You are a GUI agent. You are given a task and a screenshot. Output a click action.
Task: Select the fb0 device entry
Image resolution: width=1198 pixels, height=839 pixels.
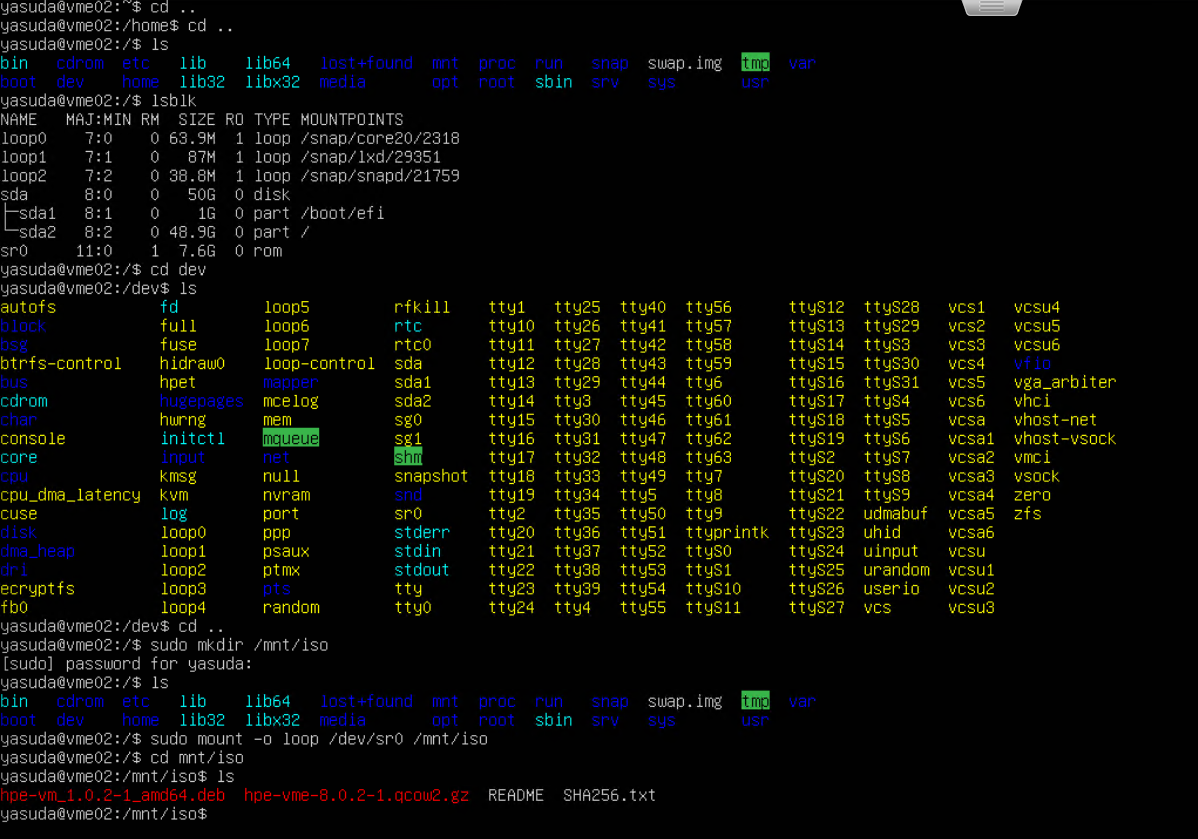[15, 607]
